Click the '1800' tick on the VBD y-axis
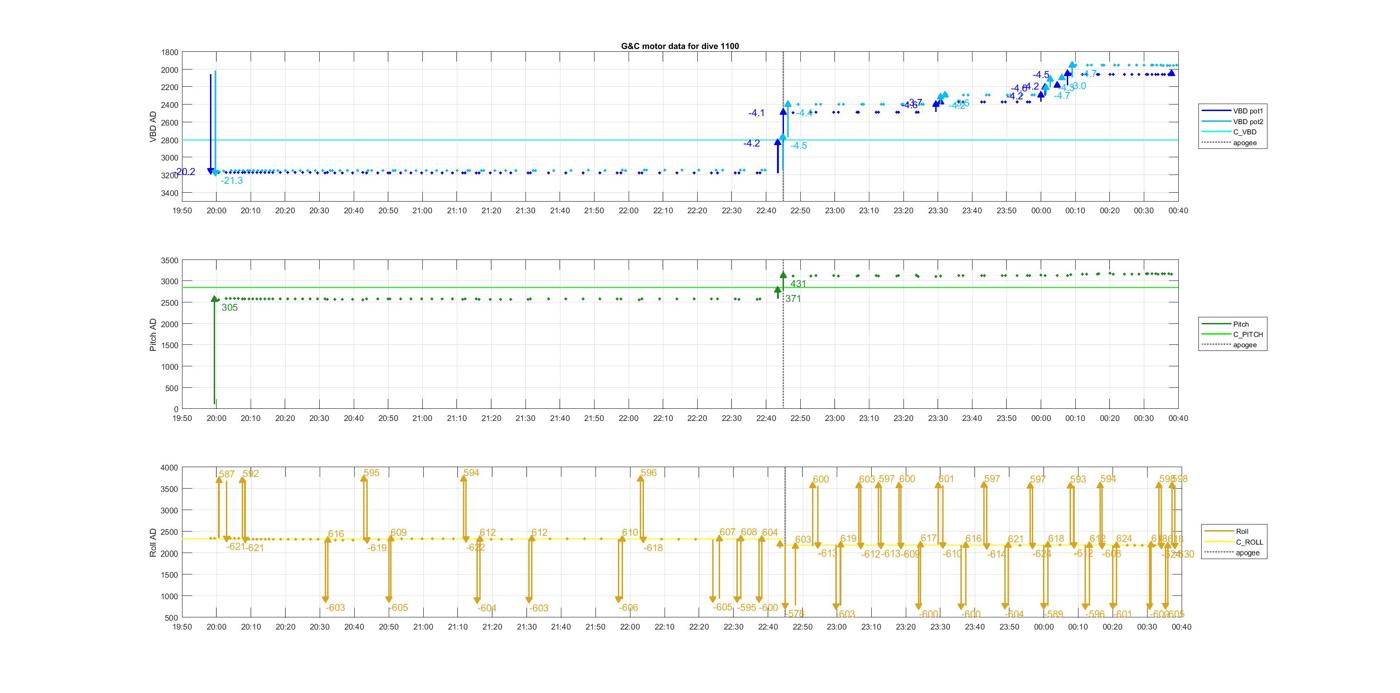1400x693 pixels. [170, 52]
